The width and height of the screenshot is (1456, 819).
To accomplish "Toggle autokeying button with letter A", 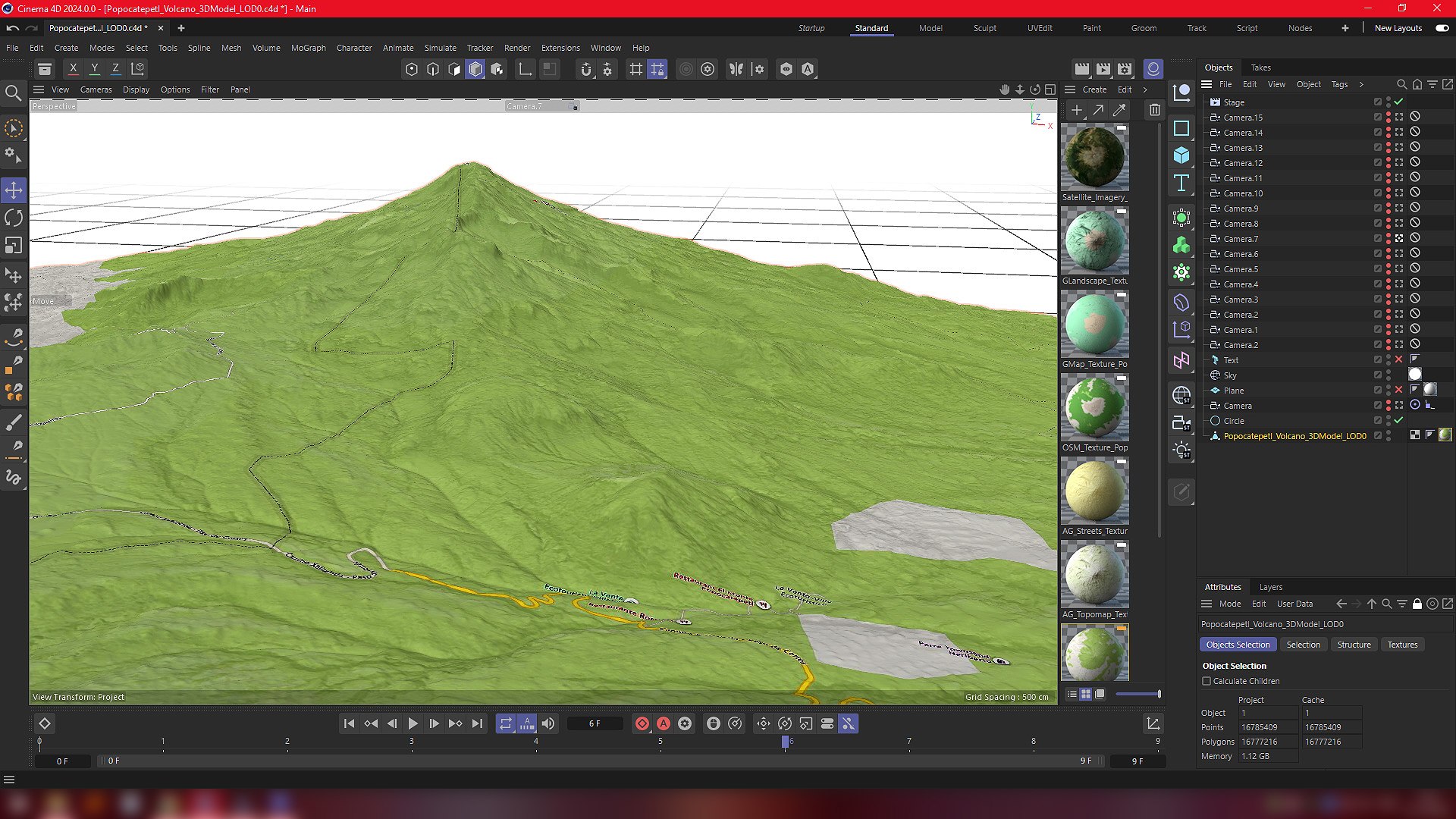I will [x=664, y=723].
